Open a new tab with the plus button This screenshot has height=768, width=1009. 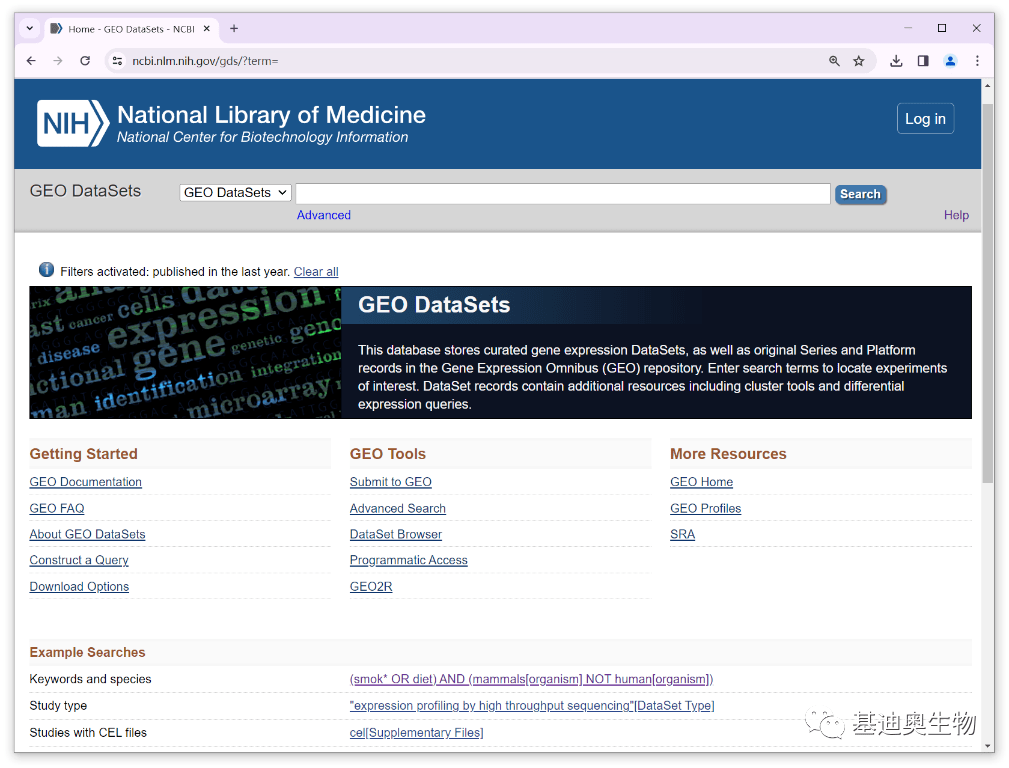tap(234, 28)
